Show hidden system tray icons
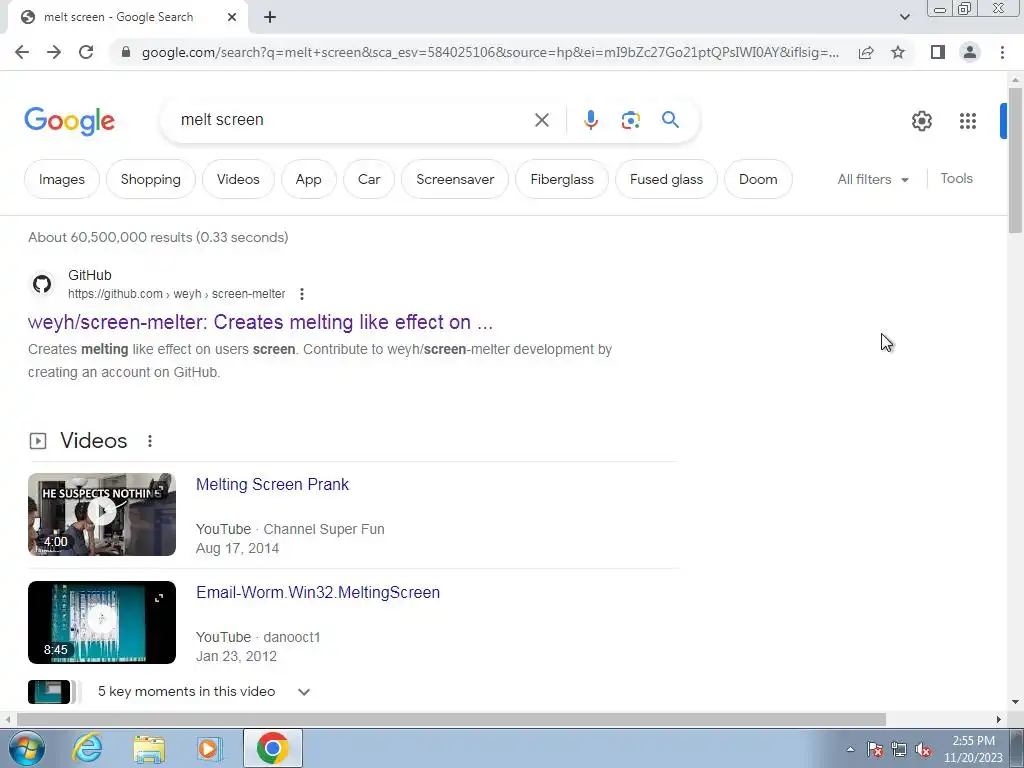 [x=850, y=750]
